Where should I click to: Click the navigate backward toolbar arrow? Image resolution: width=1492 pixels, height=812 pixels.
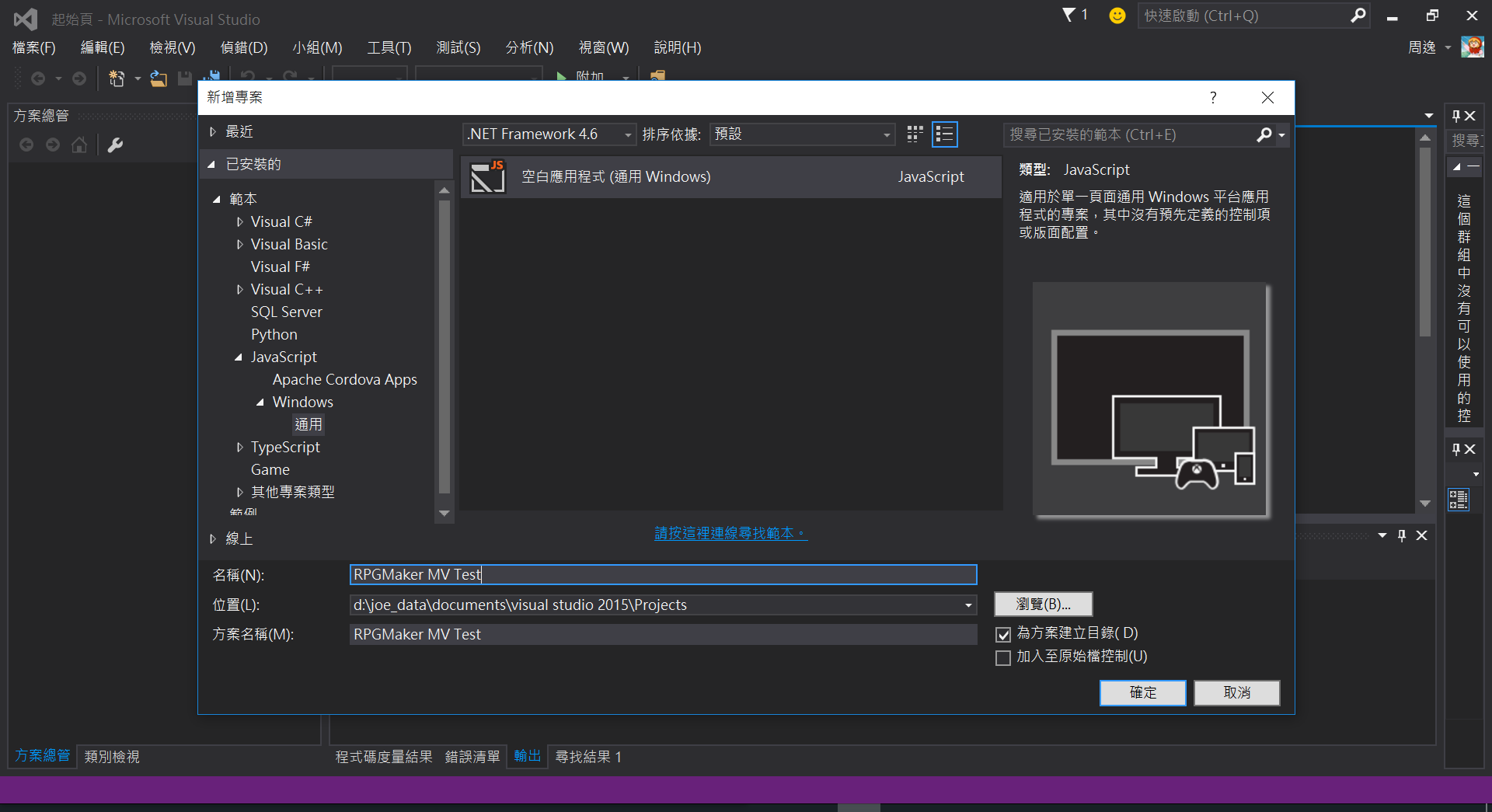tap(37, 78)
